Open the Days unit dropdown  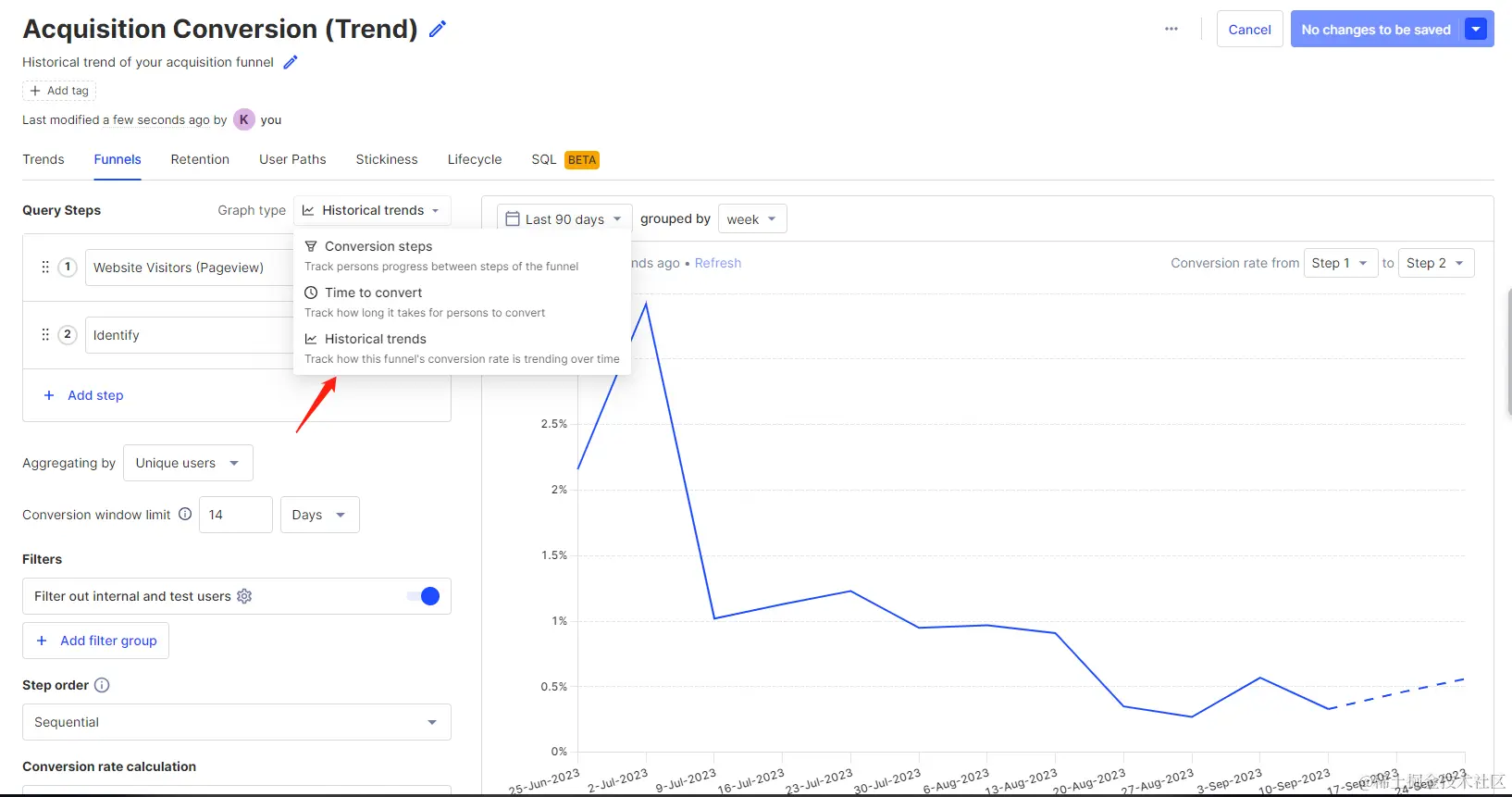pos(319,515)
